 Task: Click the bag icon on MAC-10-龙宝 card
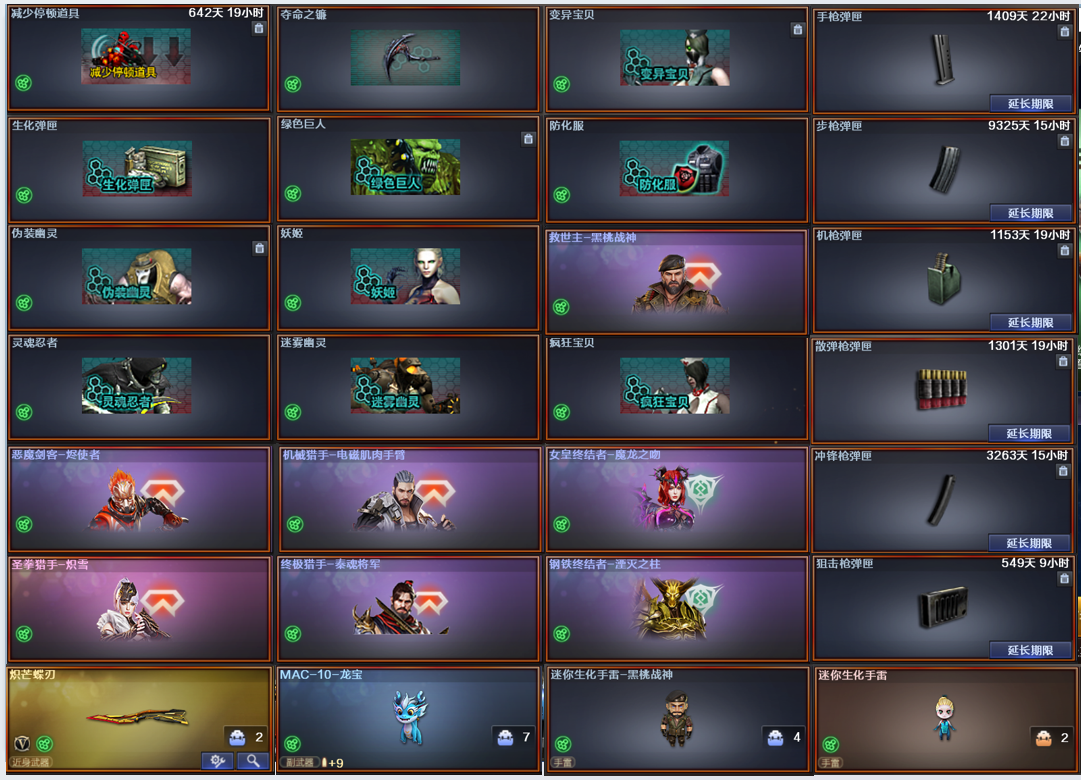505,737
